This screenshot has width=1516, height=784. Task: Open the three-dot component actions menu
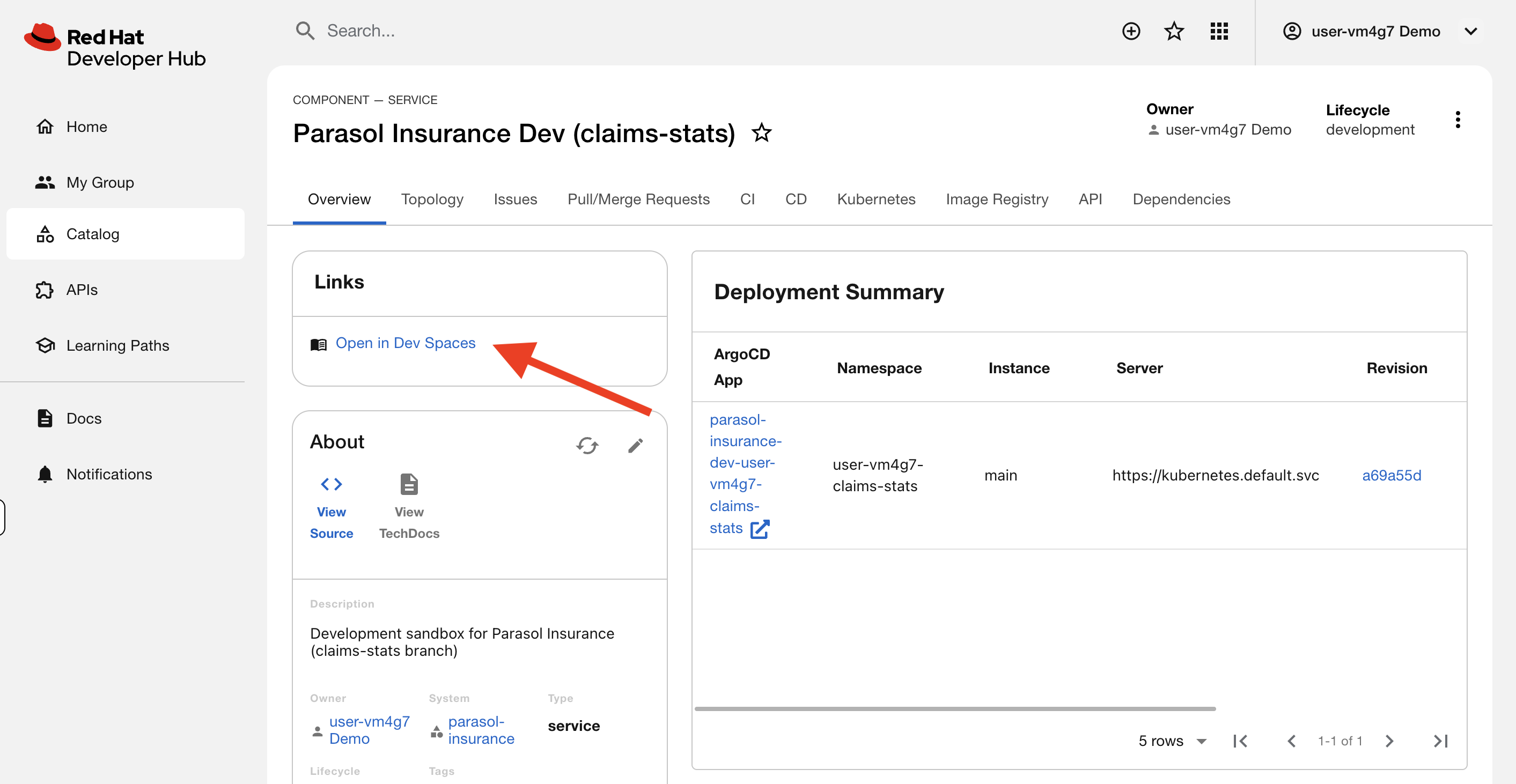[x=1457, y=120]
